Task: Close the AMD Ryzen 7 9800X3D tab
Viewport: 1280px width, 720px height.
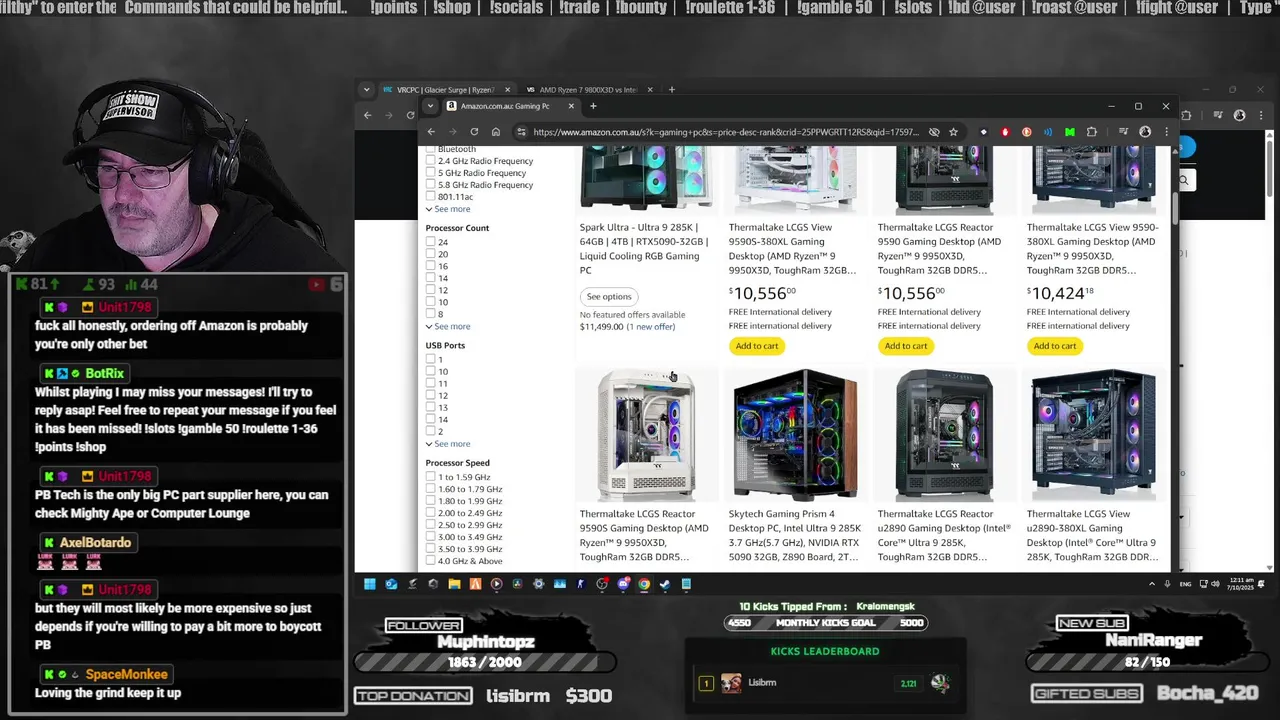Action: click(650, 90)
